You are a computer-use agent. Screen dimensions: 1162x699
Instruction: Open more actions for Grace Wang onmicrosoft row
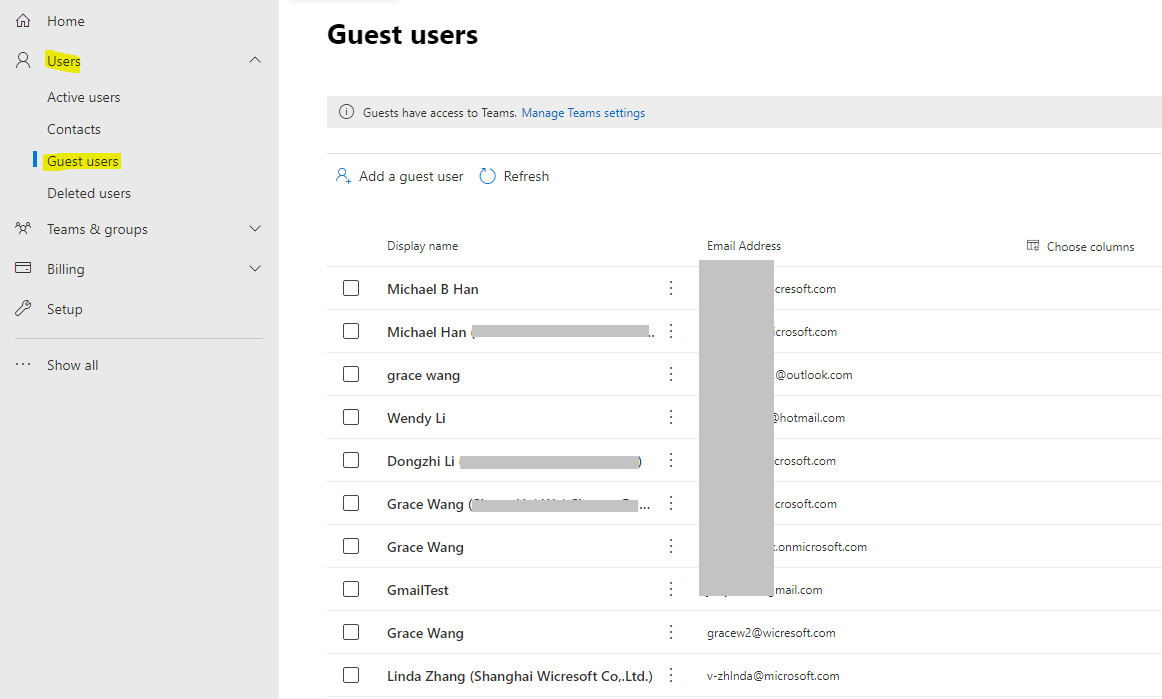coord(671,546)
